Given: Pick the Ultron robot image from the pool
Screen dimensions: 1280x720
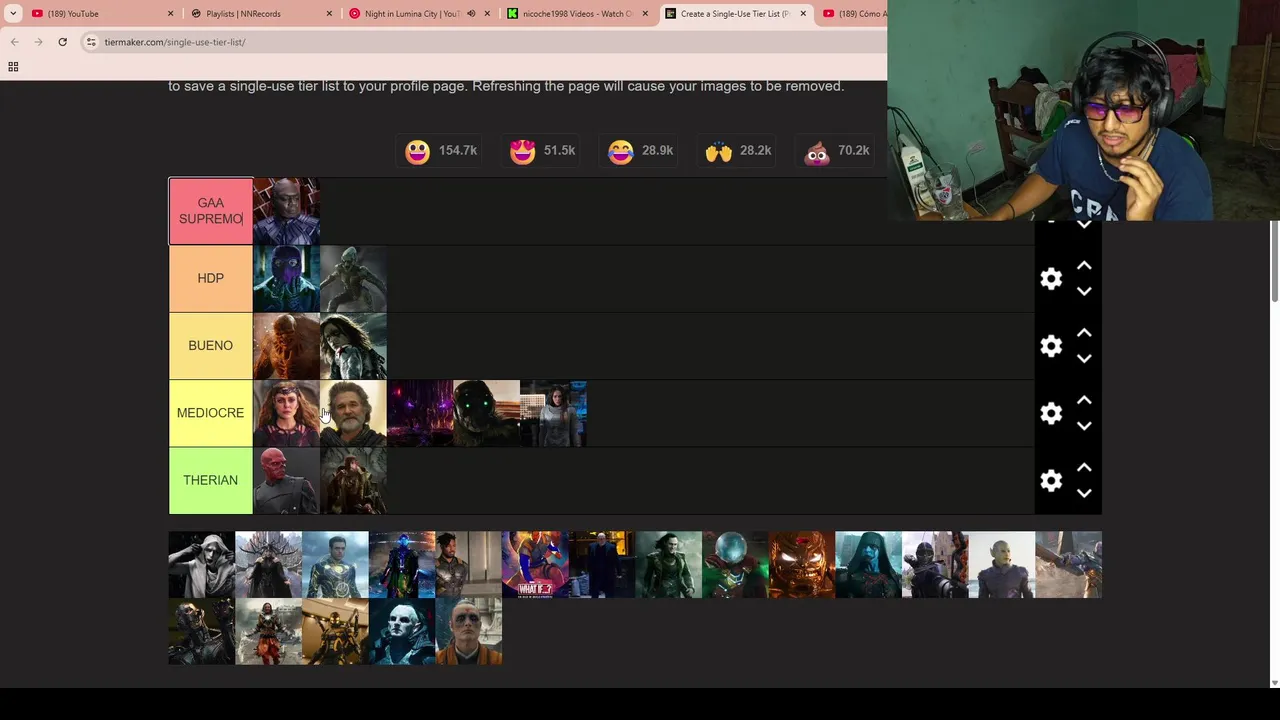Looking at the screenshot, I should click(x=201, y=632).
